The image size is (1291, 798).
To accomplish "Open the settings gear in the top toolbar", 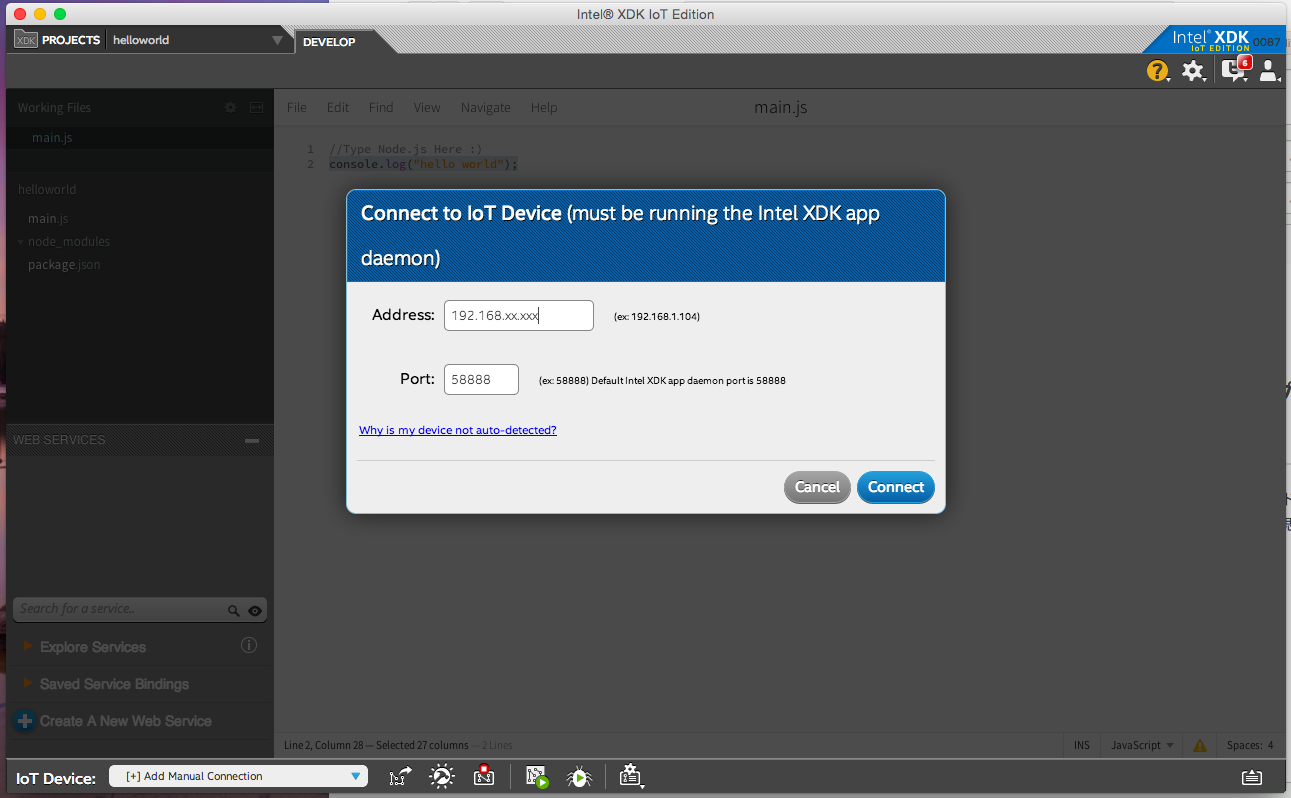I will pos(1194,71).
